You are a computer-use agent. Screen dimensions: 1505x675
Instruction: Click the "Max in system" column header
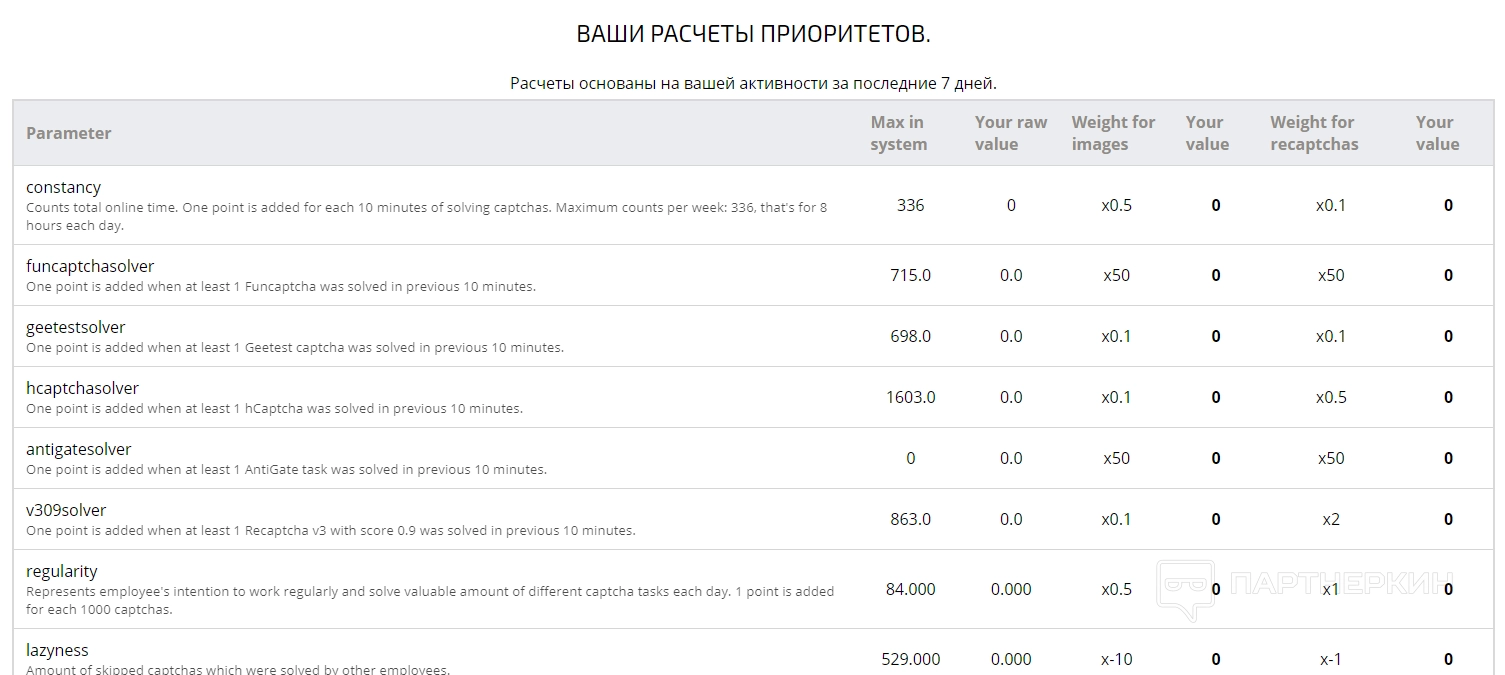(898, 133)
